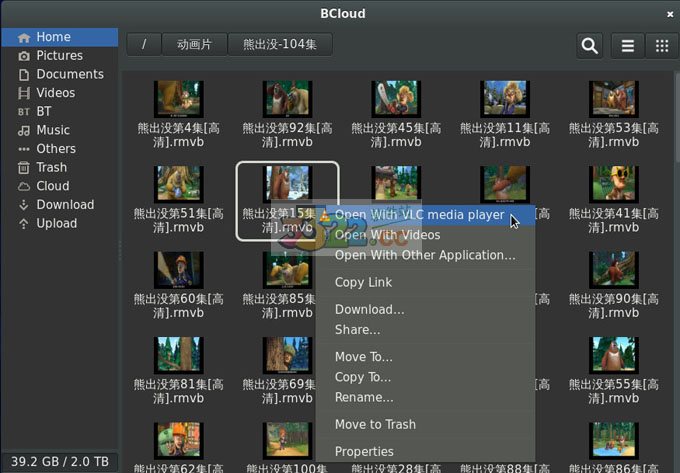Open Properties from context menu
The image size is (680, 473).
(425, 452)
